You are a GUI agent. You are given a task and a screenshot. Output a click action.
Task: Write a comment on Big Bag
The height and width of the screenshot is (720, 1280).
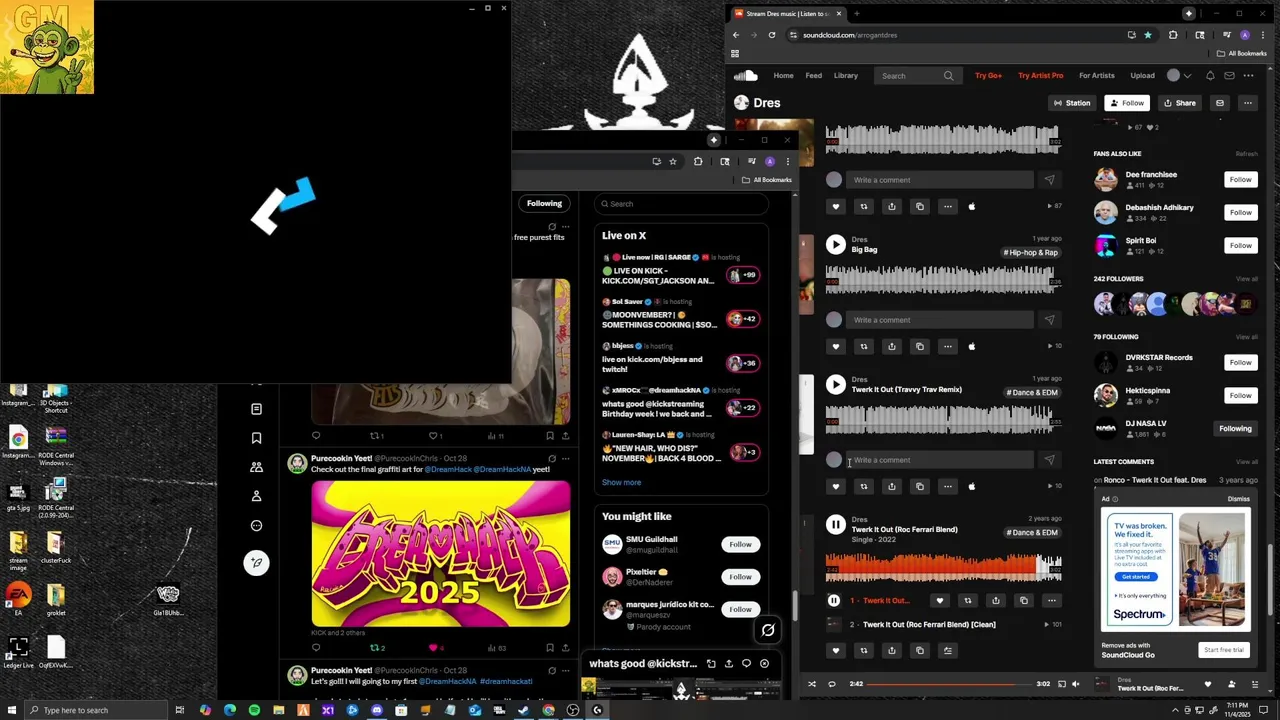940,320
